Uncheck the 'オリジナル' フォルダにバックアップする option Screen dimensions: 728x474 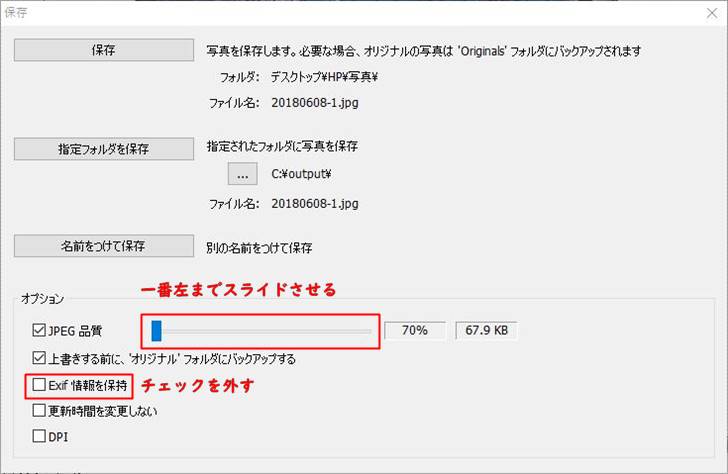tap(40, 358)
